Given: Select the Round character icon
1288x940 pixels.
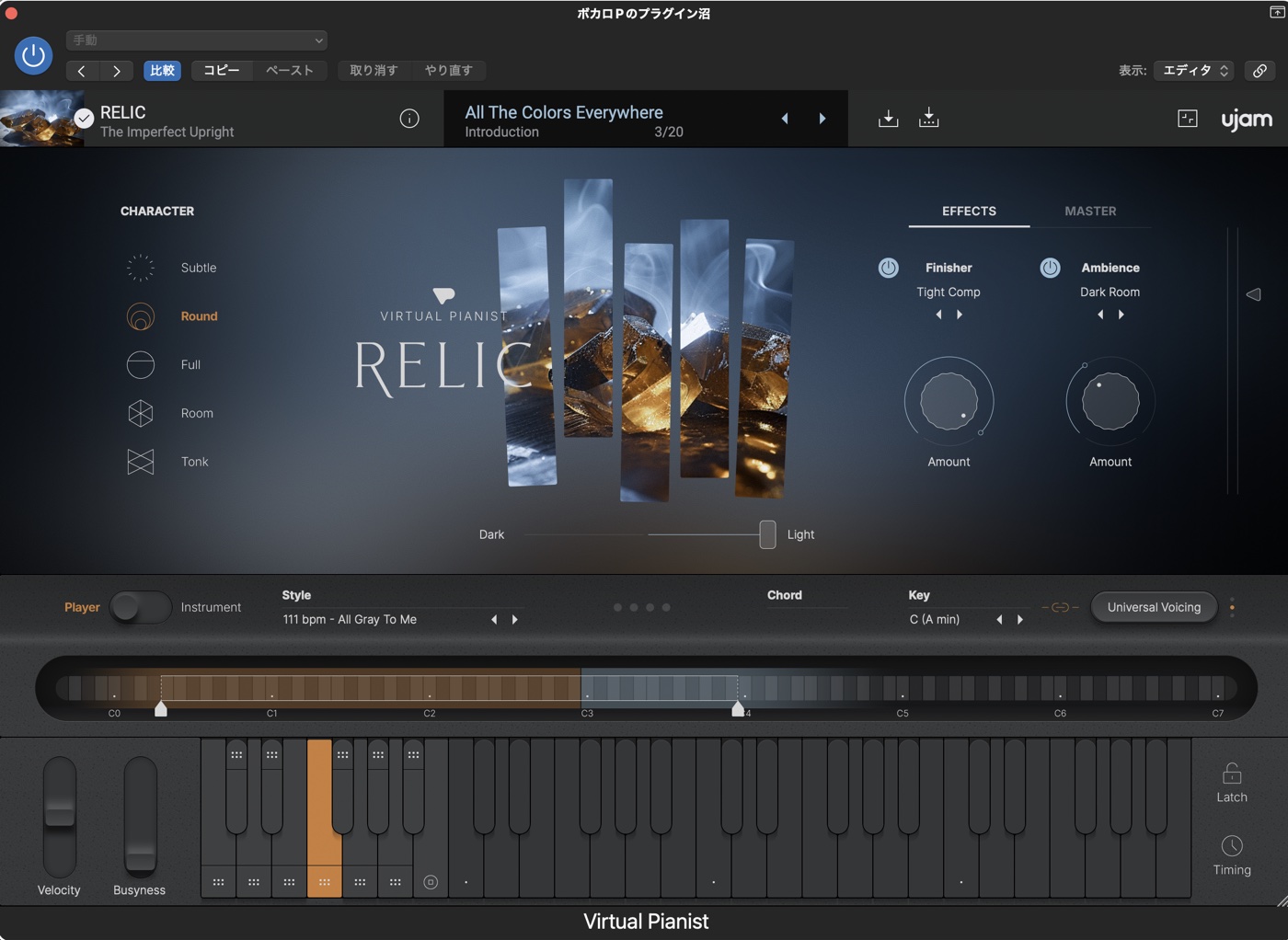Looking at the screenshot, I should tap(141, 316).
